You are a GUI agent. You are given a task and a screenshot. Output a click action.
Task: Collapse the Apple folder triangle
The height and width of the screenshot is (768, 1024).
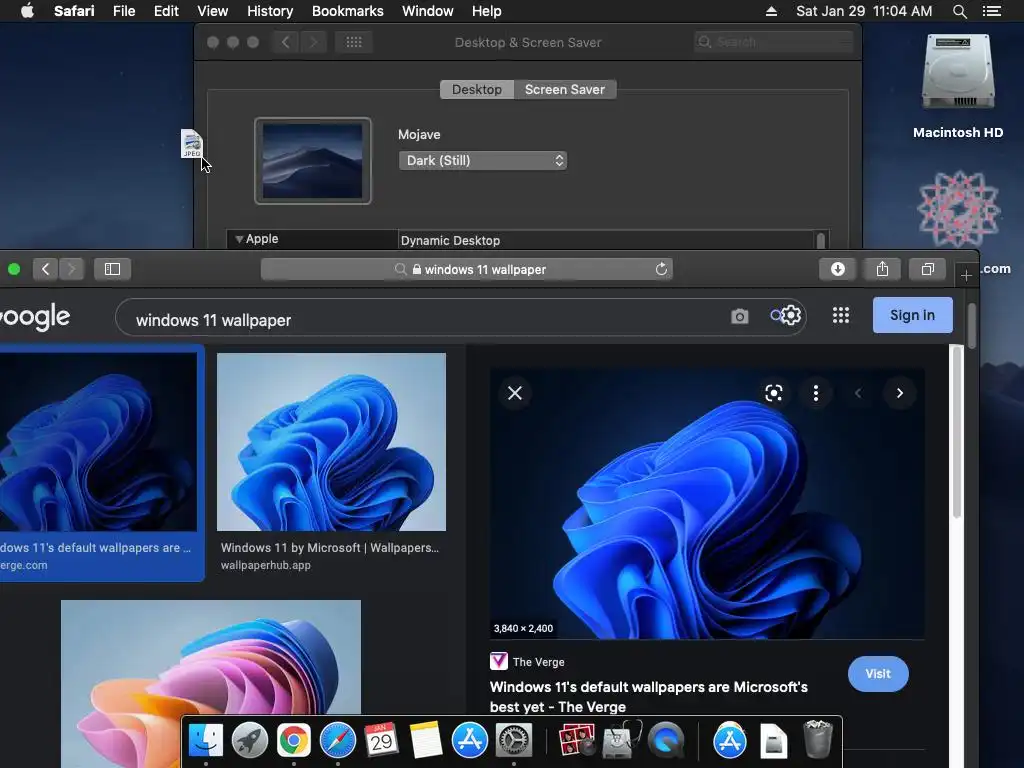pos(239,239)
